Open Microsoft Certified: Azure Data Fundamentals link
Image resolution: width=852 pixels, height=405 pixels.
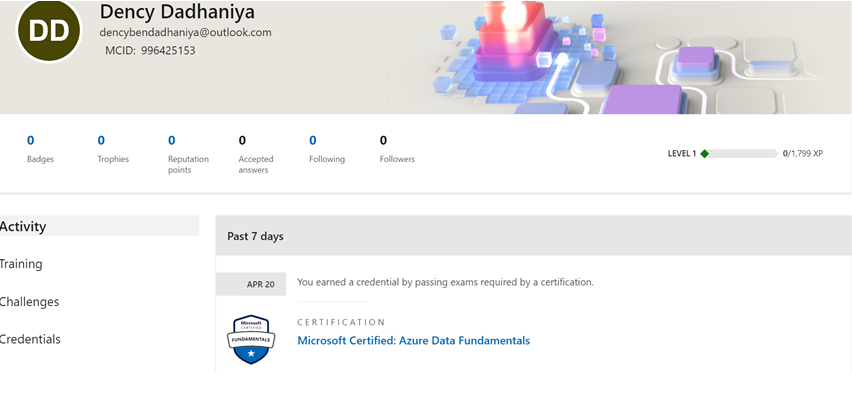pos(414,341)
